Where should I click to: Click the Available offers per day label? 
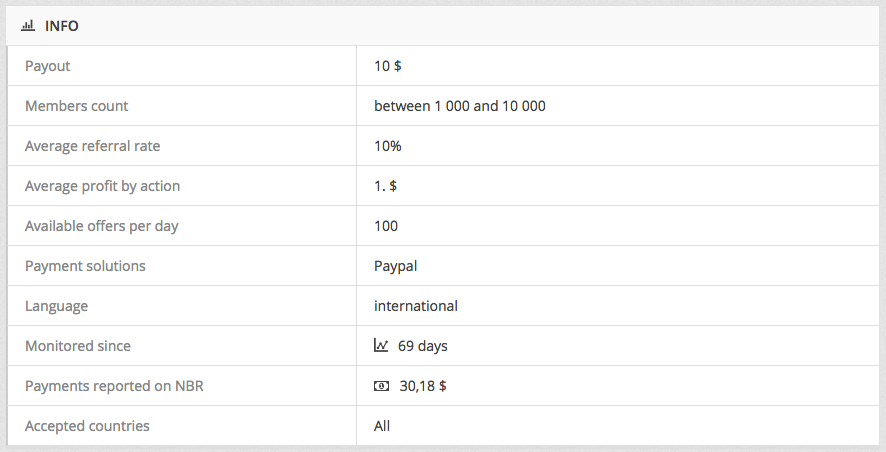[102, 226]
